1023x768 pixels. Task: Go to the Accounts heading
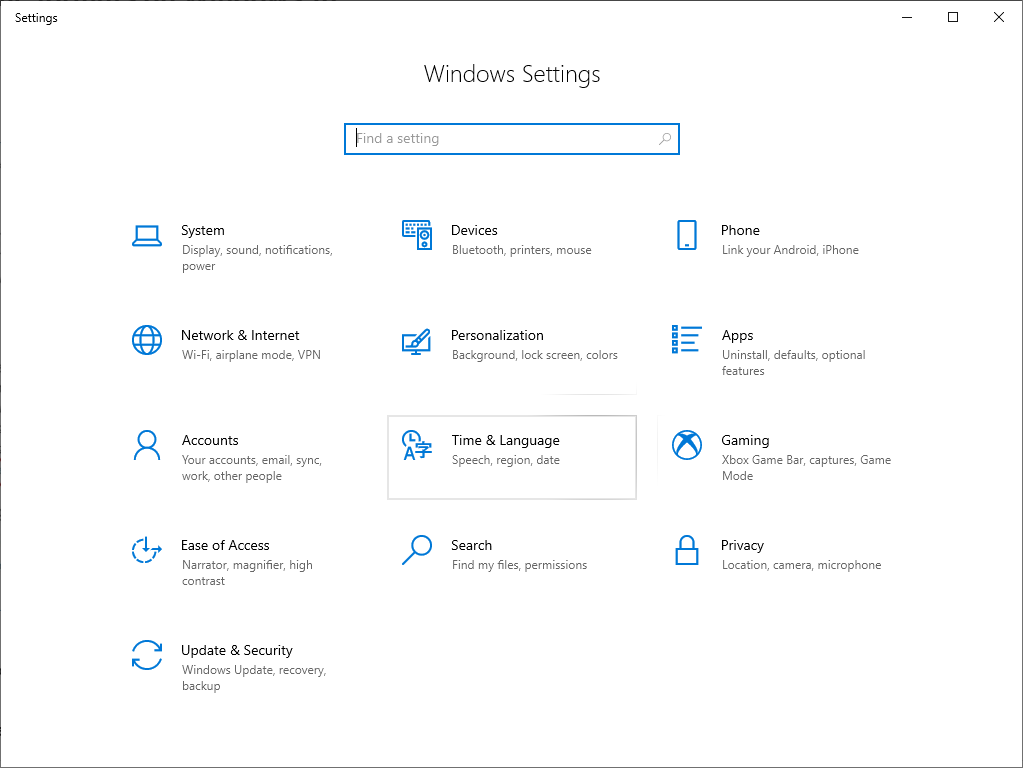[x=210, y=440]
